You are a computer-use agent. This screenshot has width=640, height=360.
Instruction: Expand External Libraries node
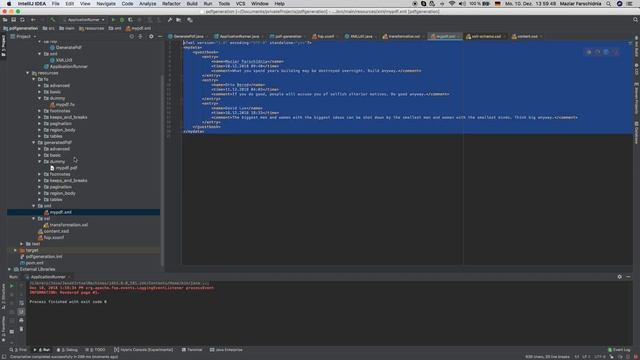[x=9, y=269]
